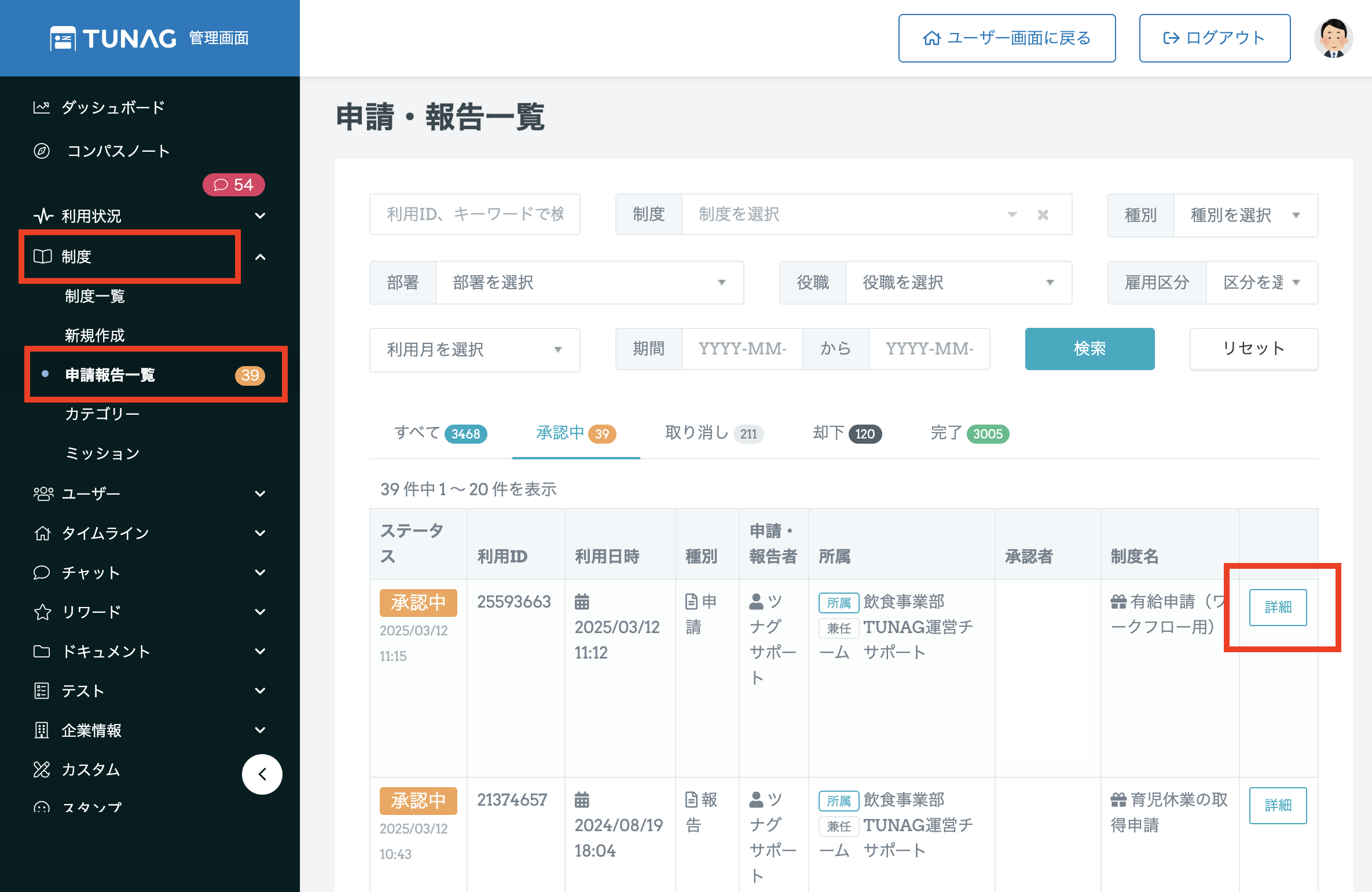The image size is (1372, 892).
Task: Open the 利用月を選択 dropdown
Action: pos(474,350)
